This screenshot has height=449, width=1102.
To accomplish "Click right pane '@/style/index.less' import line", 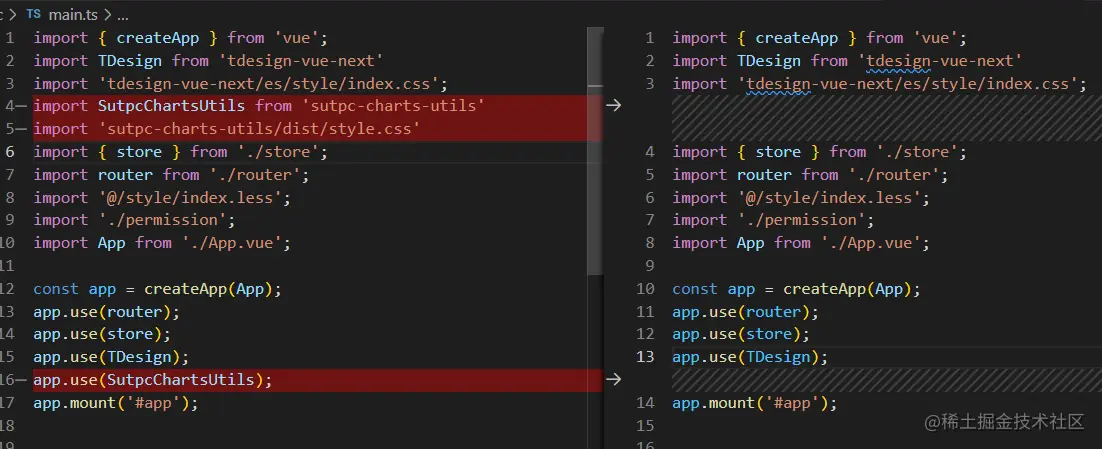I will 801,197.
